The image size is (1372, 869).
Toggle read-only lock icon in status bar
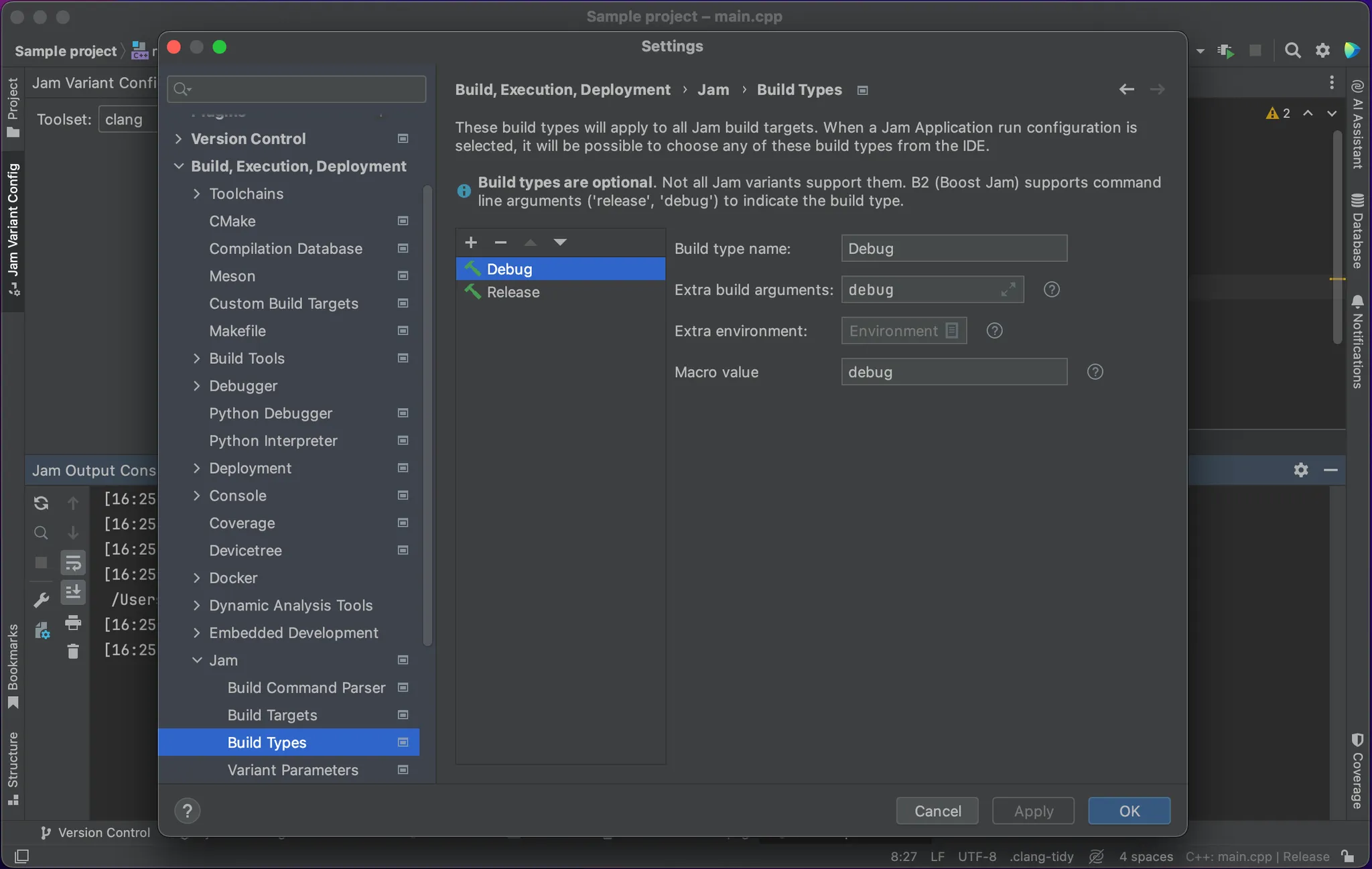[x=1347, y=856]
